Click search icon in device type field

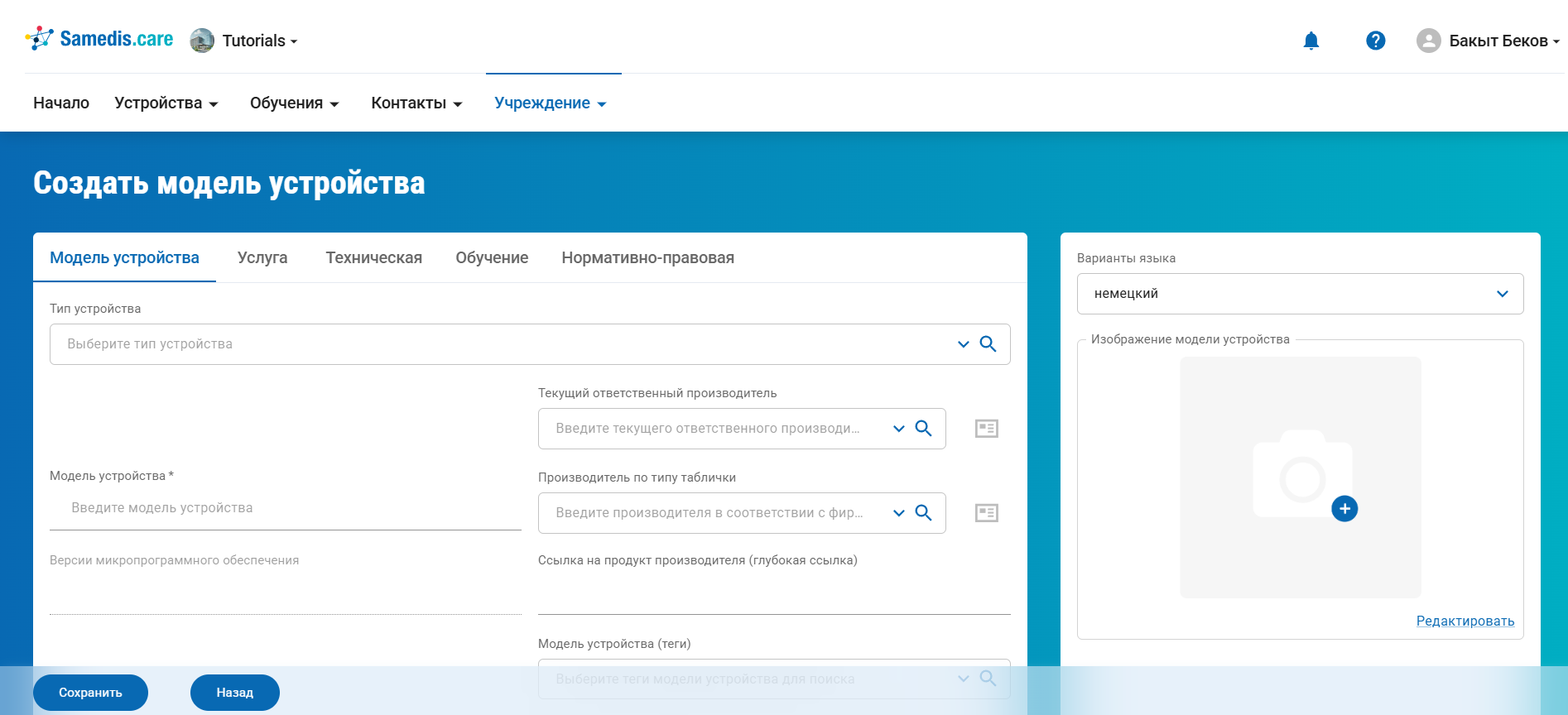point(988,344)
